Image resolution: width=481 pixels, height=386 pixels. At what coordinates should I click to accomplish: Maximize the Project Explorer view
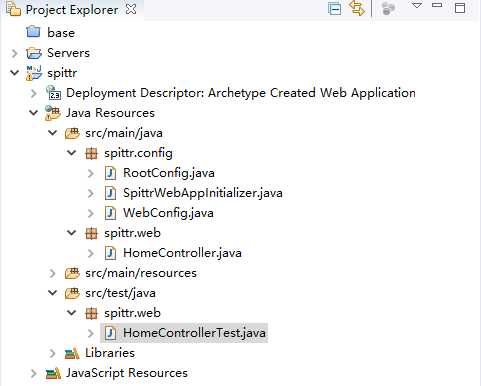pyautogui.click(x=460, y=8)
